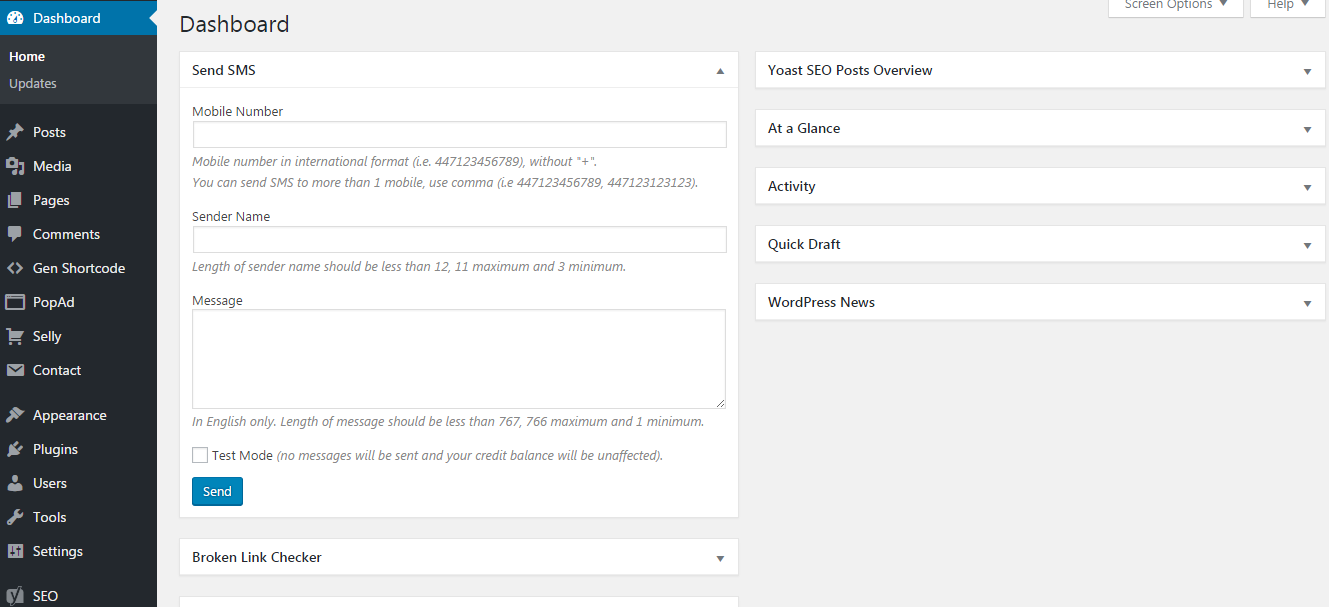Click inside the Message textarea
Screen dimensions: 1329x607
point(459,359)
